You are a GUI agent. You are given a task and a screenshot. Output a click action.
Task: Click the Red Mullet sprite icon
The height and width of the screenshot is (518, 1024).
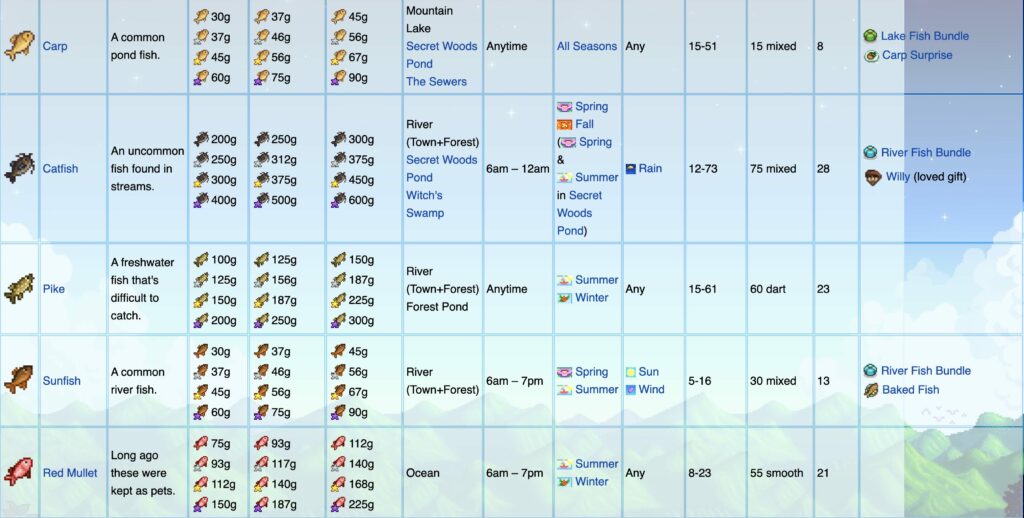(x=20, y=472)
